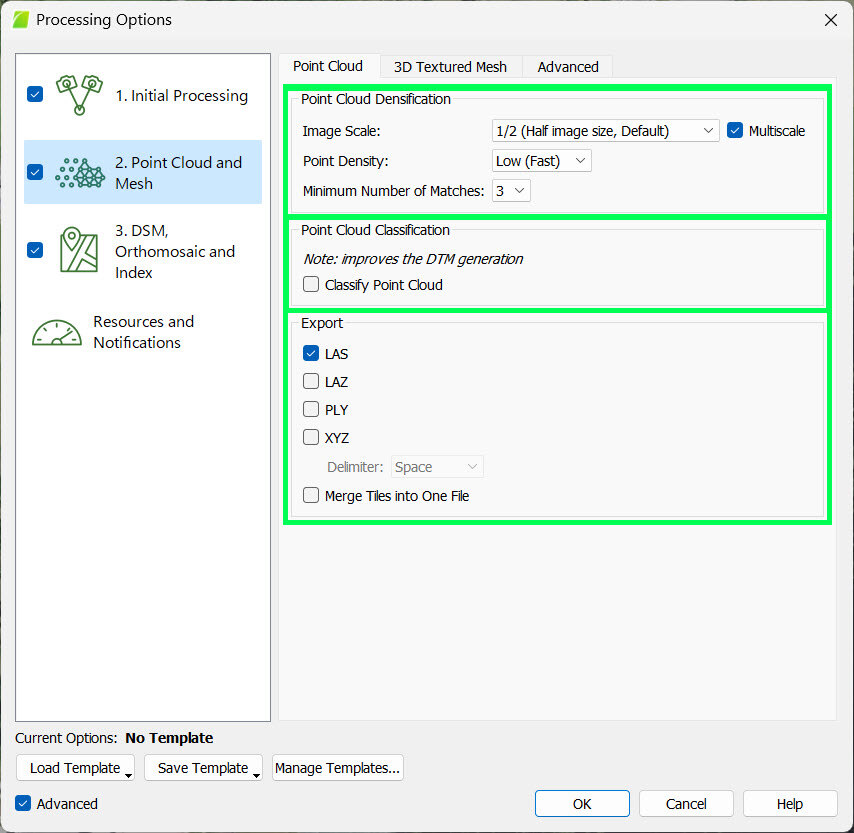Enable Merge Tiles into One File
Viewport: 854px width, 833px height.
coord(311,495)
